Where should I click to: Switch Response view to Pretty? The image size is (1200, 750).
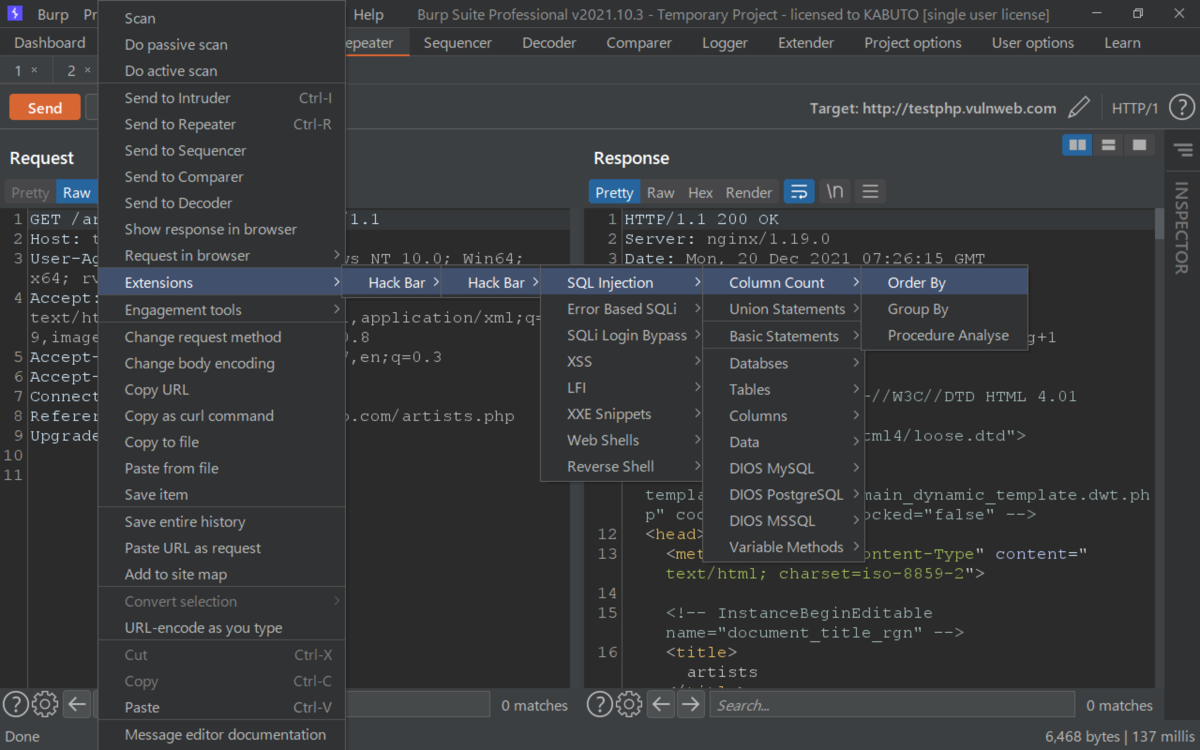[614, 192]
